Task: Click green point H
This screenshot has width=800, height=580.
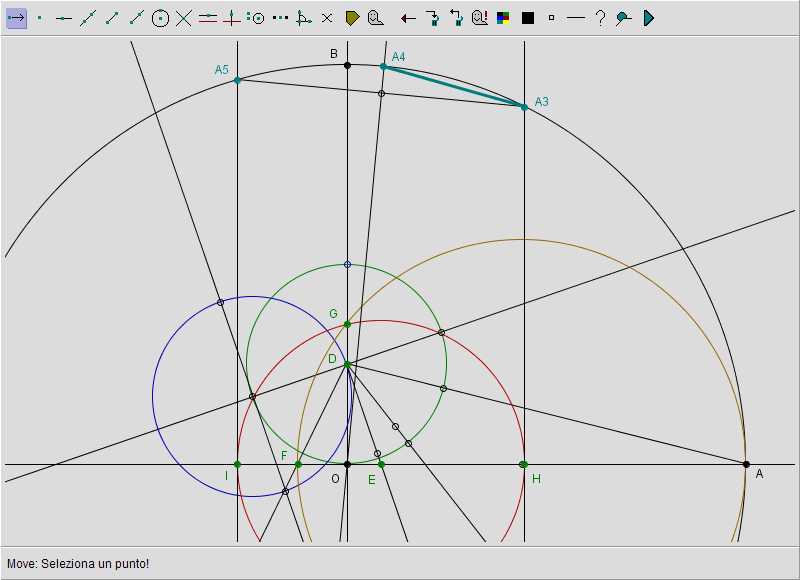Action: click(523, 464)
